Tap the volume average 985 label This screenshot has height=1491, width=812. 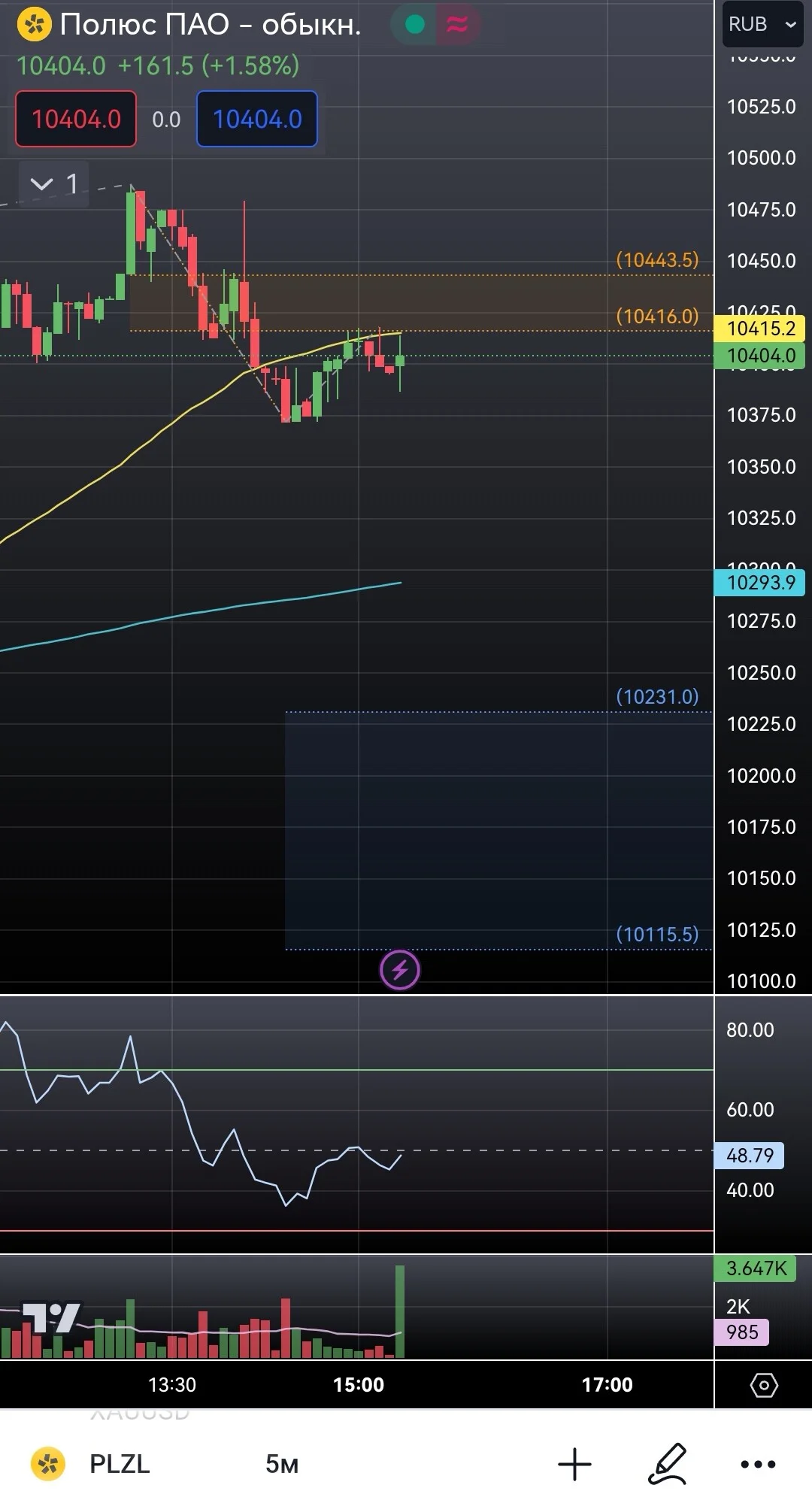pyautogui.click(x=742, y=1332)
